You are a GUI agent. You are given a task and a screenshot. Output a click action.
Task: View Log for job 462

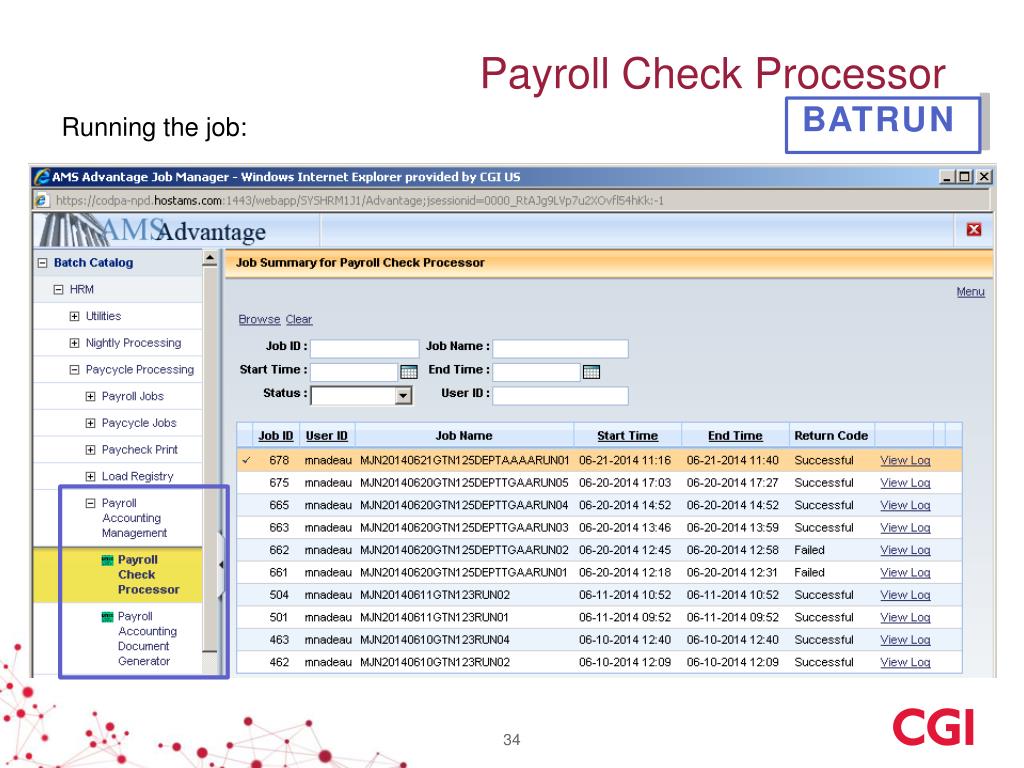click(x=905, y=662)
